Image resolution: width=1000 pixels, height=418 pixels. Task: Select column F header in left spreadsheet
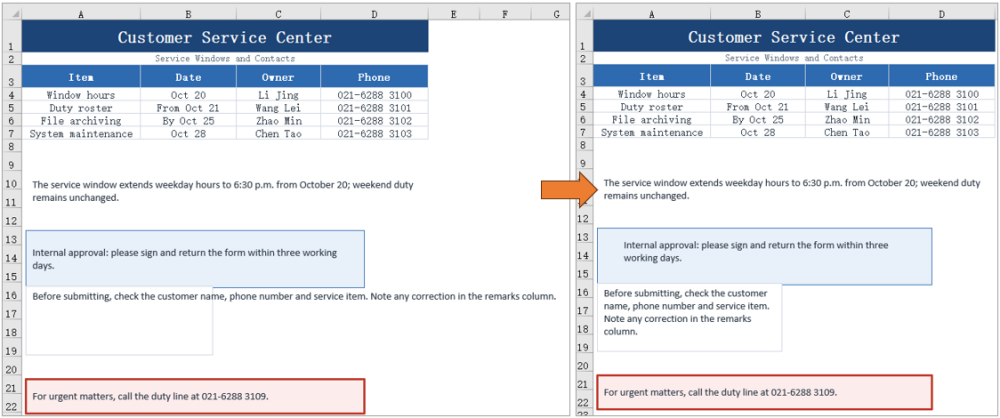(504, 14)
